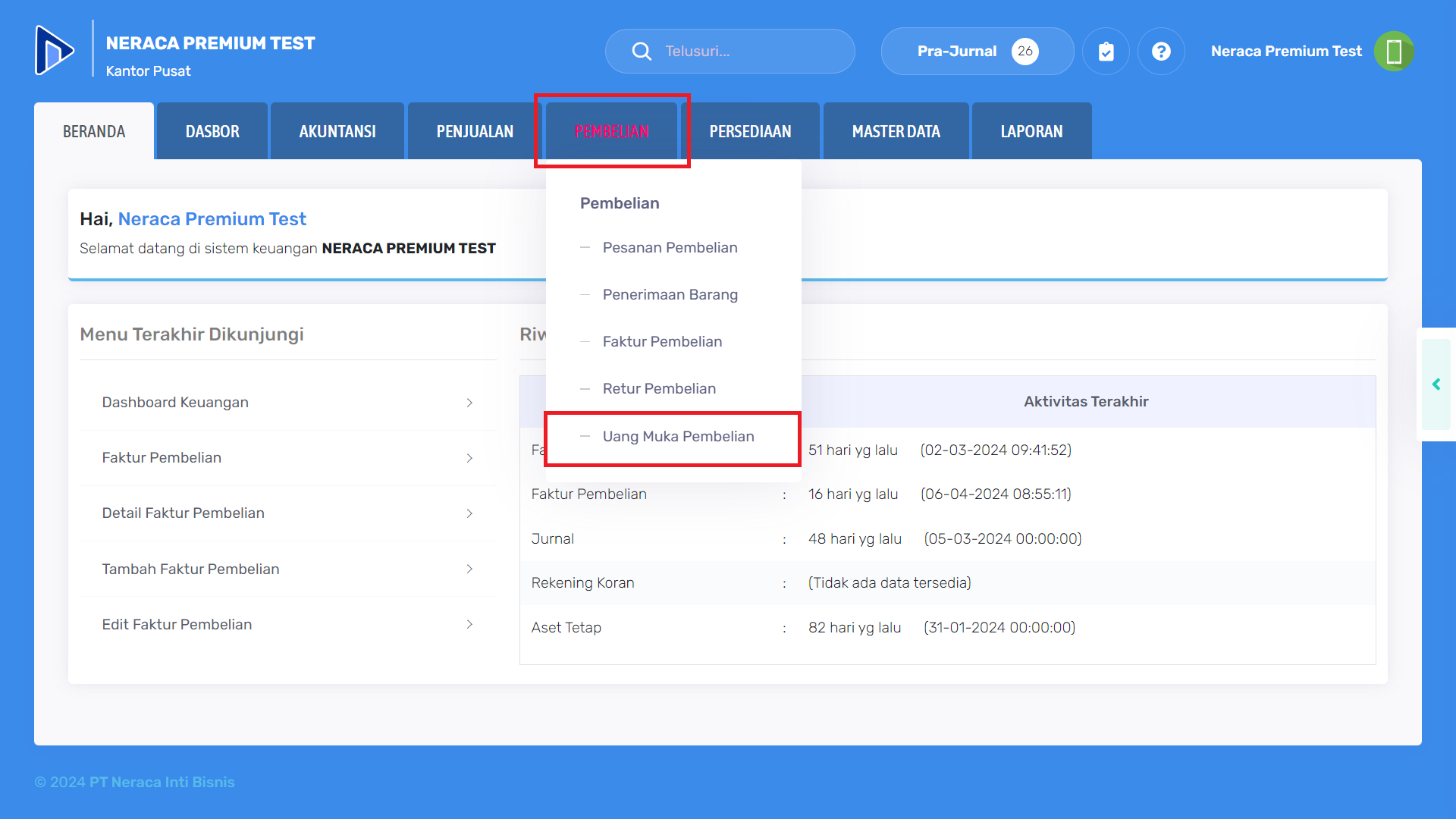This screenshot has width=1456, height=819.
Task: Choose Pesanan Pembelian from dropdown
Action: (x=670, y=248)
